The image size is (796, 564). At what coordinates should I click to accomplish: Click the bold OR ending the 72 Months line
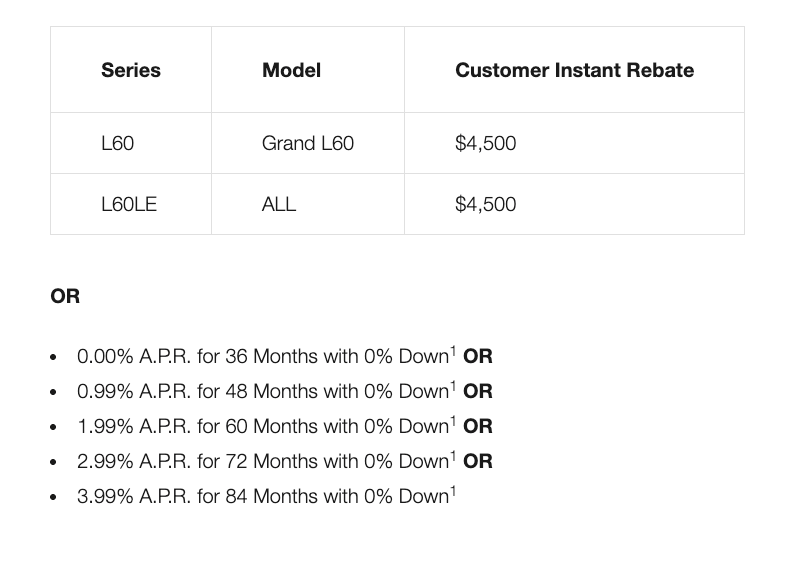(x=478, y=462)
